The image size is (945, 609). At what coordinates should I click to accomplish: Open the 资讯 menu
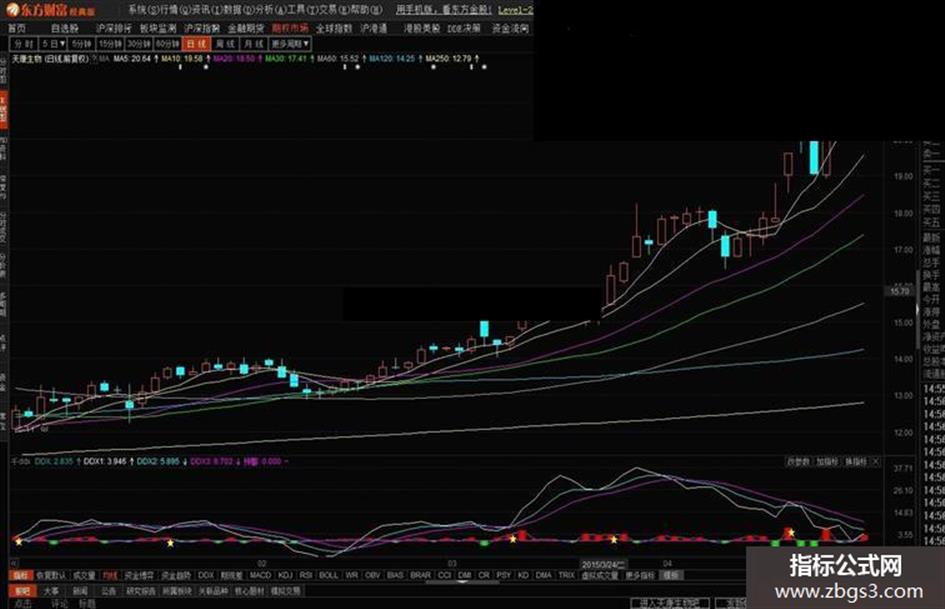[207, 10]
